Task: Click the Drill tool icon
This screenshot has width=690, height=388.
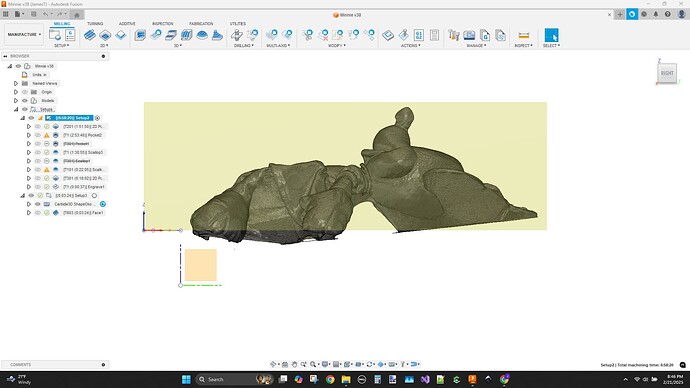Action: pyautogui.click(x=237, y=35)
